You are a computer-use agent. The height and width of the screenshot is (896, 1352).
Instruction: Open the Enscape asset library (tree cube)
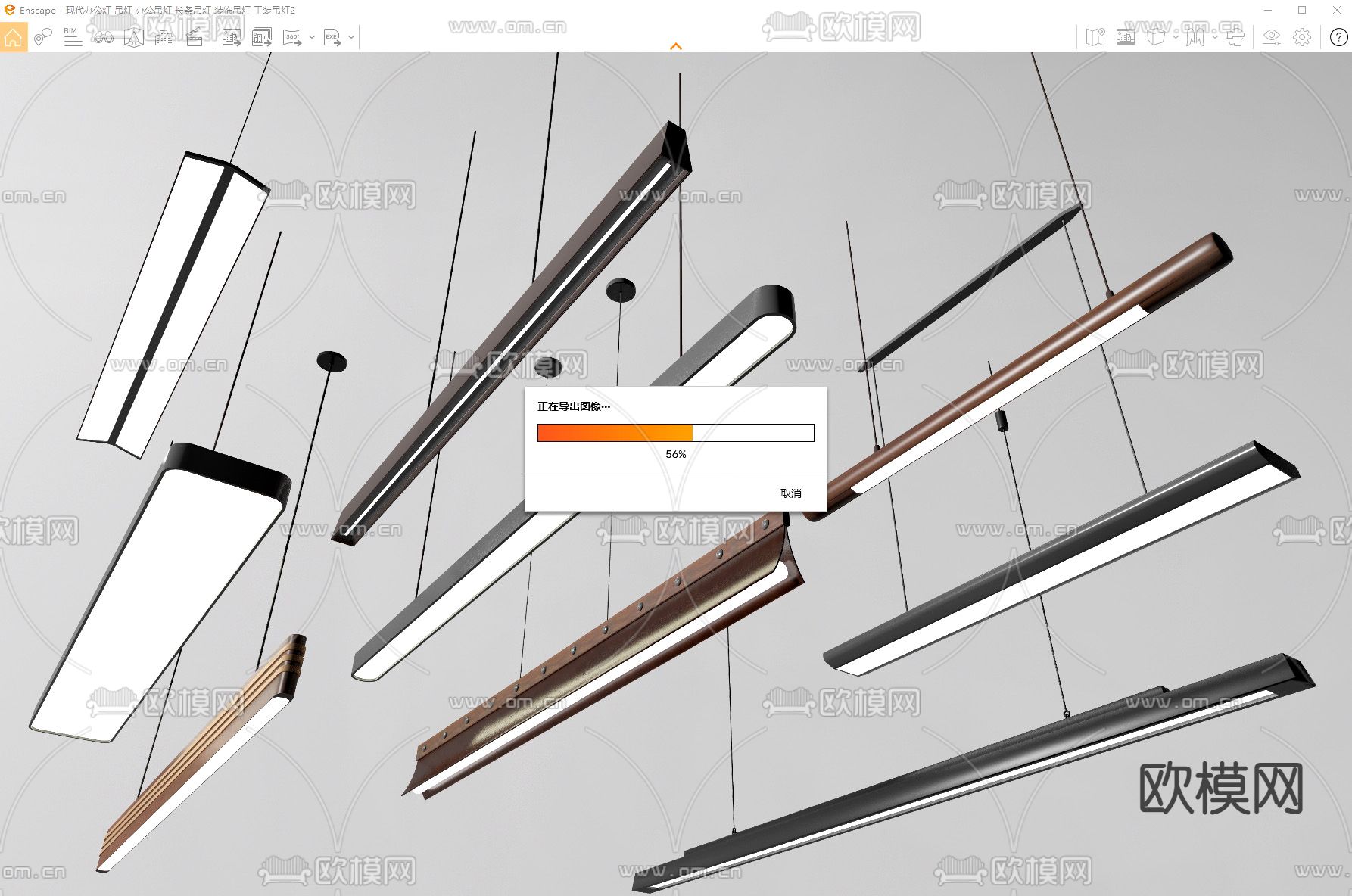pyautogui.click(x=134, y=37)
